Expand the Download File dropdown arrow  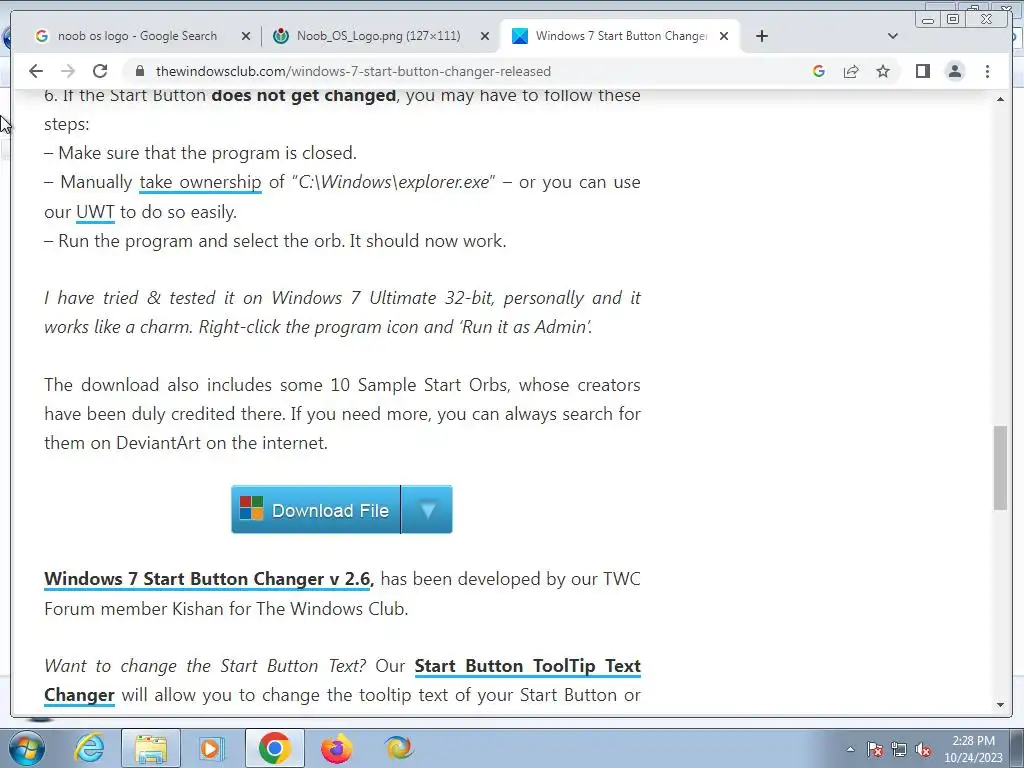coord(427,509)
